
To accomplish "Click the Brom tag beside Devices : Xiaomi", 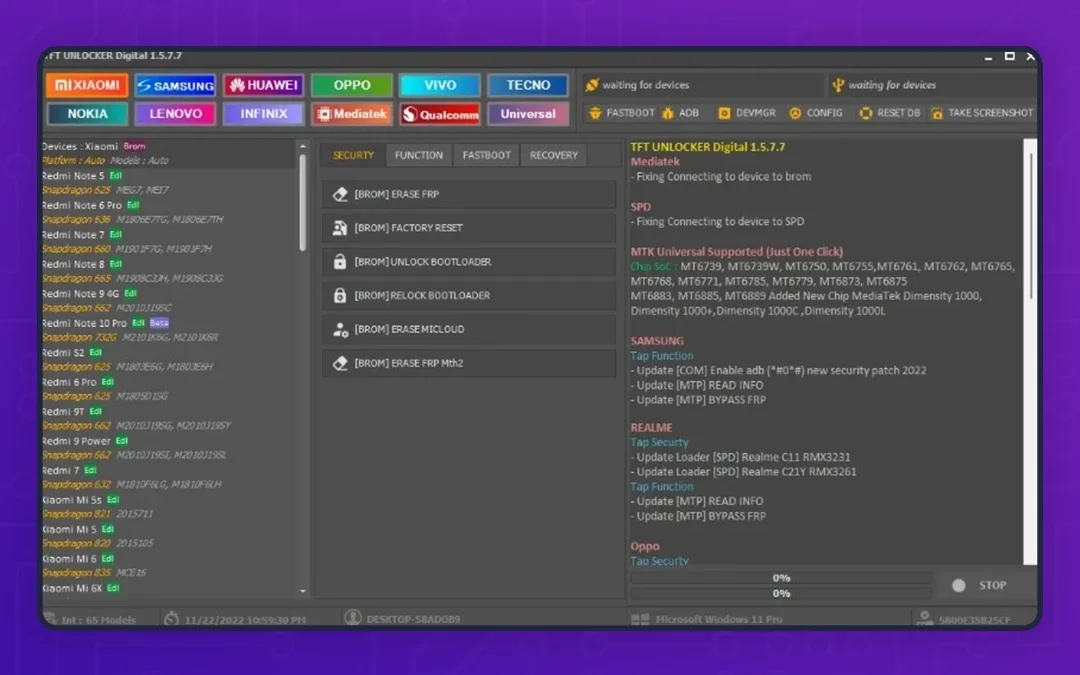I will 134,146.
